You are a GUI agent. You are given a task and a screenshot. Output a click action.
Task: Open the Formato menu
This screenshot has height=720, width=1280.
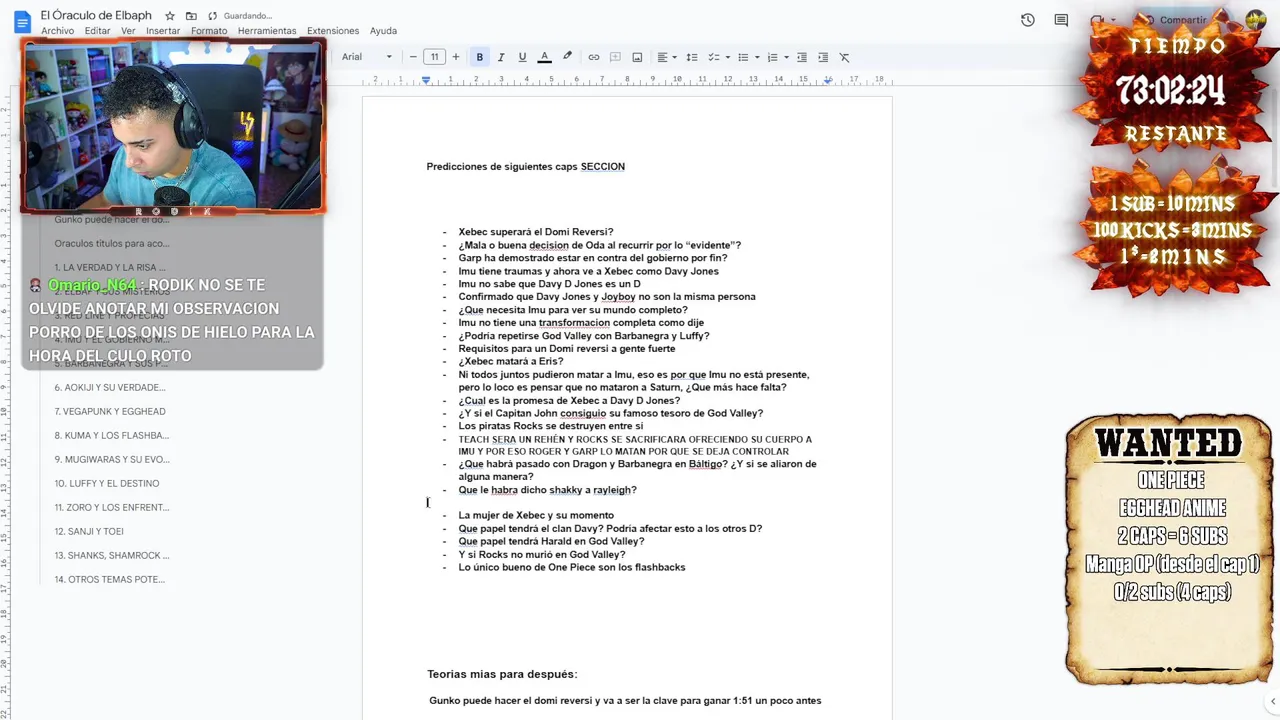coord(209,31)
